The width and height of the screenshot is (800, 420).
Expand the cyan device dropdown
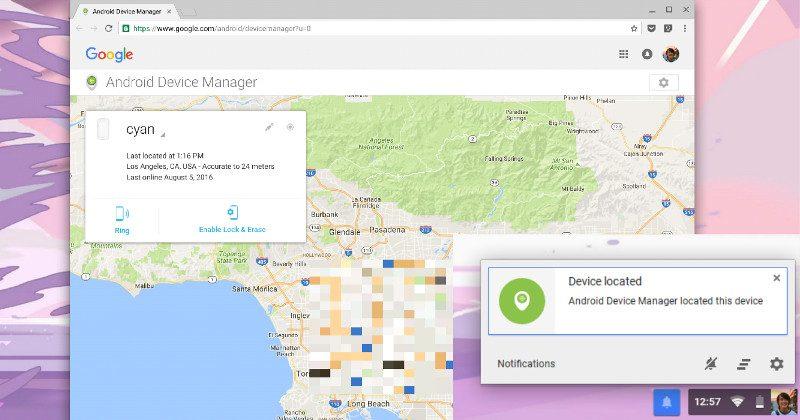pos(163,134)
